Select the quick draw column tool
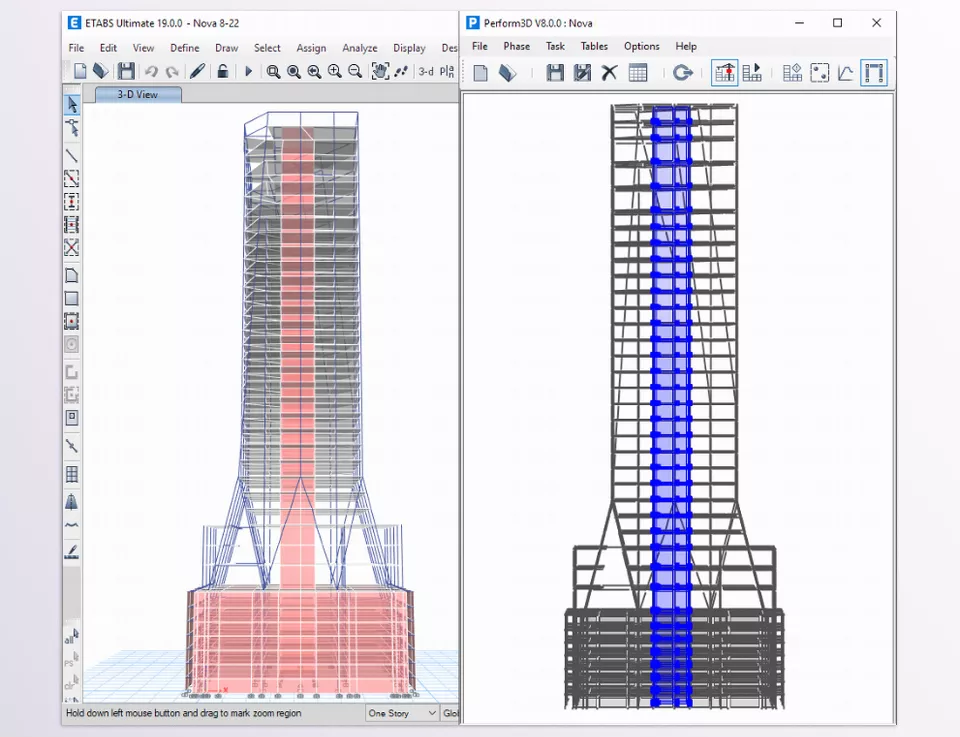This screenshot has height=737, width=960. (72, 201)
